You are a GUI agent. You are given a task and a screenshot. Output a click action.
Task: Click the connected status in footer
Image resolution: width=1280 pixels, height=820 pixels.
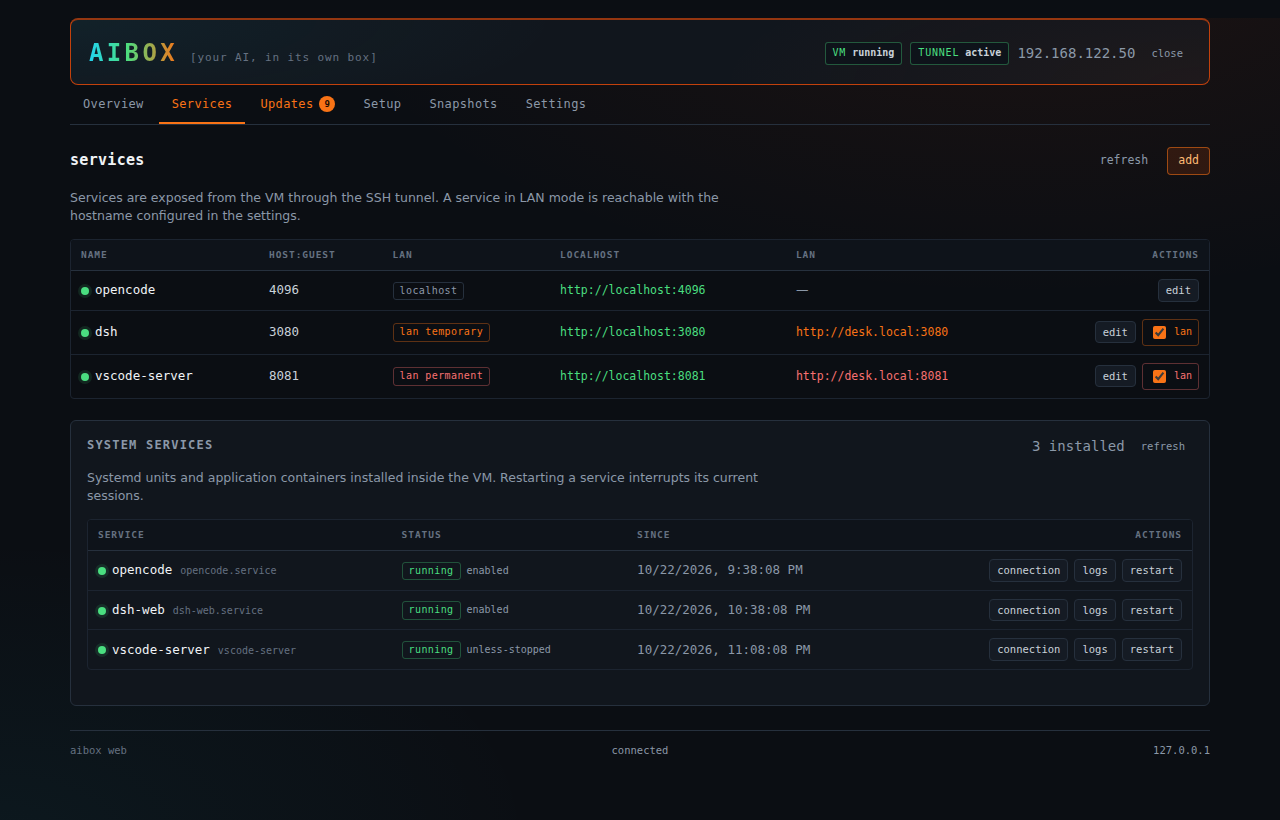click(x=640, y=750)
